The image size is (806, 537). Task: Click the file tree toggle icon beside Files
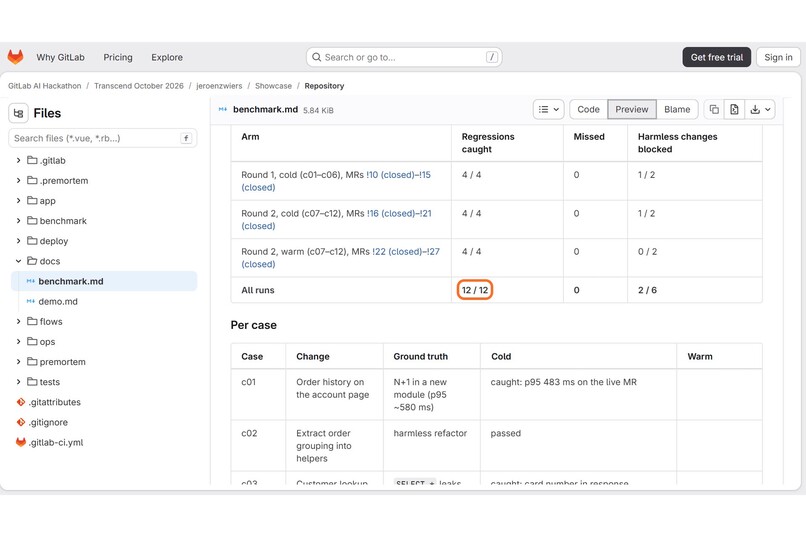19,113
